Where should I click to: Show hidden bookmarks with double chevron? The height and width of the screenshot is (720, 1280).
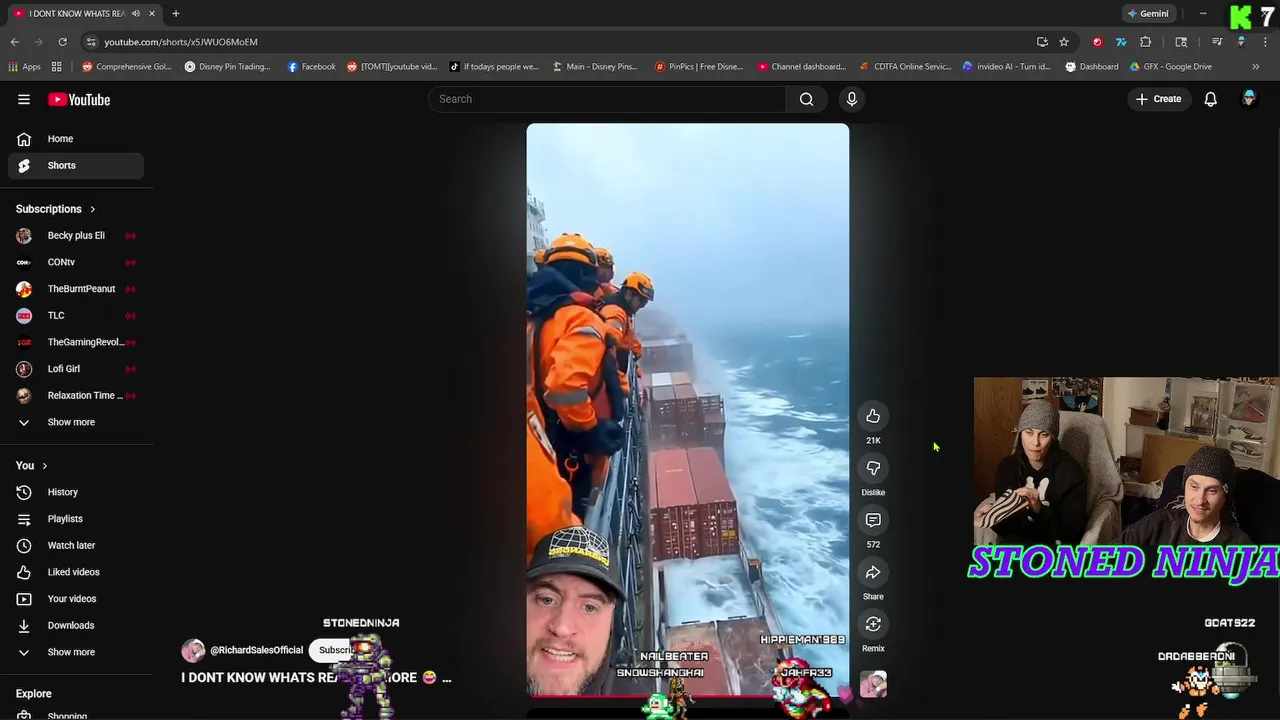click(1255, 67)
